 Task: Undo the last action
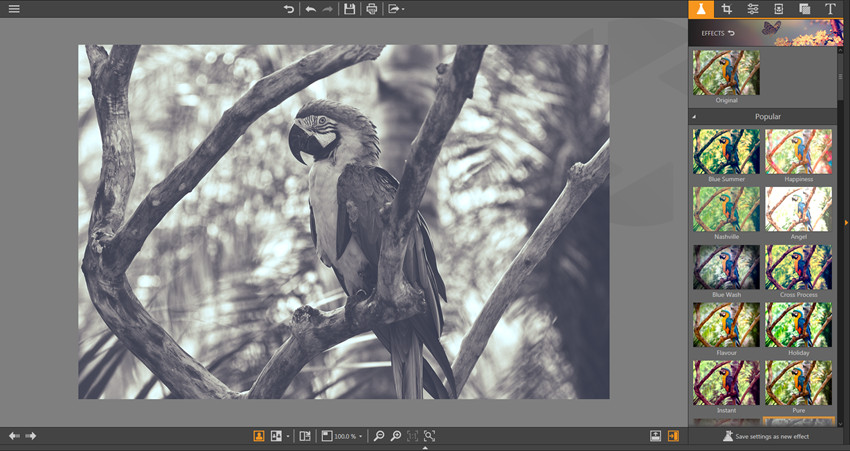311,9
